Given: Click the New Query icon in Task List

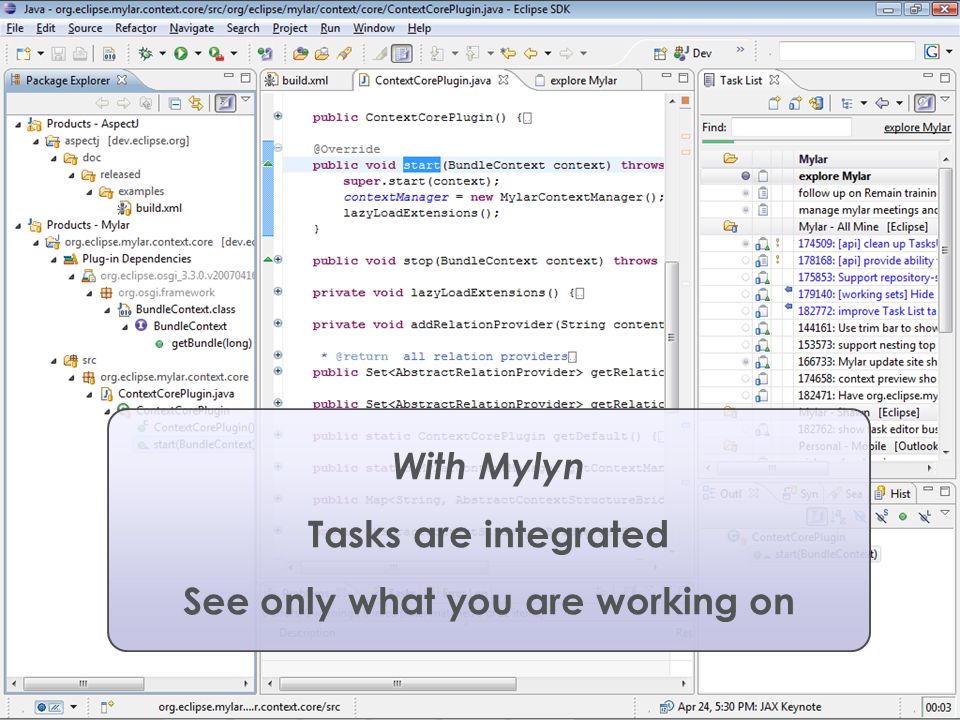Looking at the screenshot, I should click(795, 103).
